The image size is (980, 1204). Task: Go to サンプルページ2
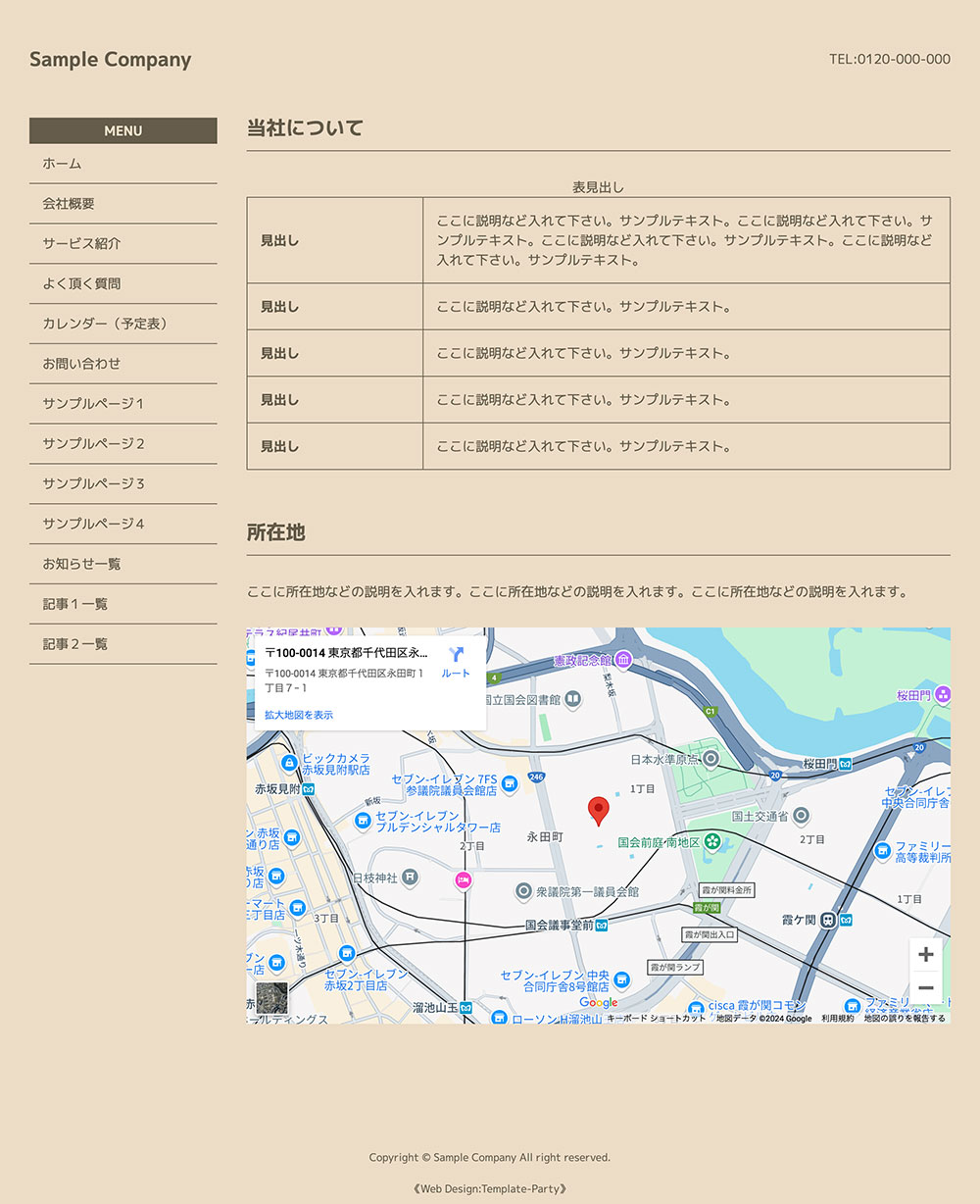click(x=123, y=444)
